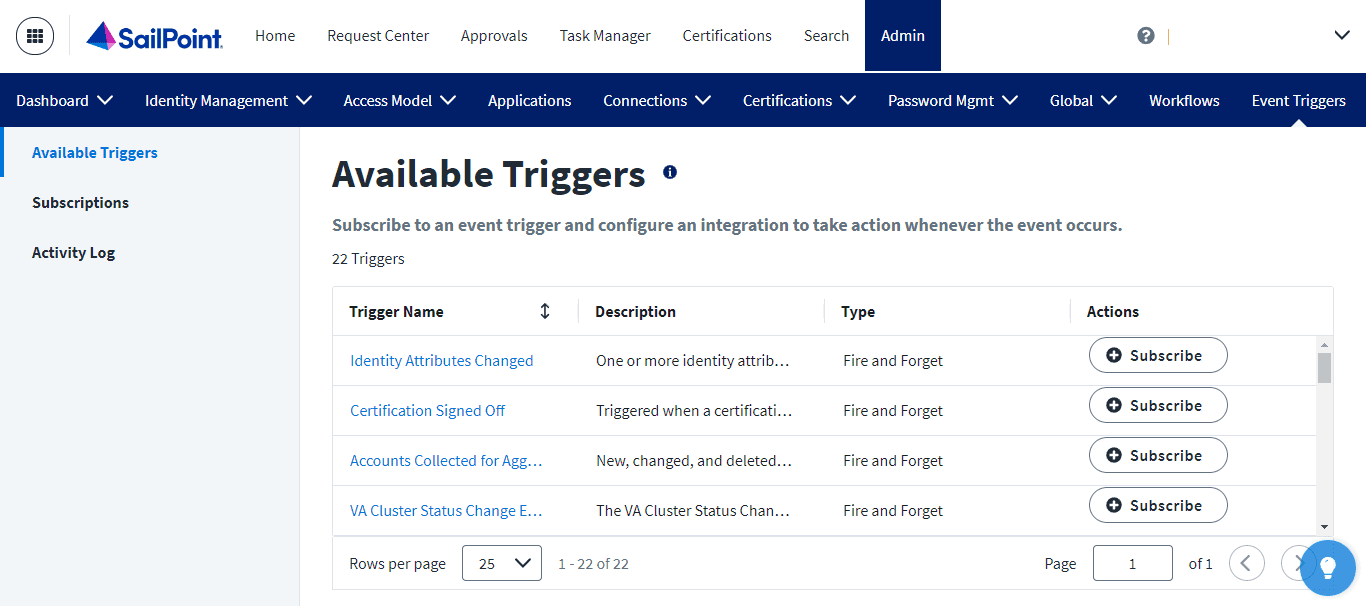
Task: Open the Rows per page dropdown
Action: pyautogui.click(x=501, y=563)
